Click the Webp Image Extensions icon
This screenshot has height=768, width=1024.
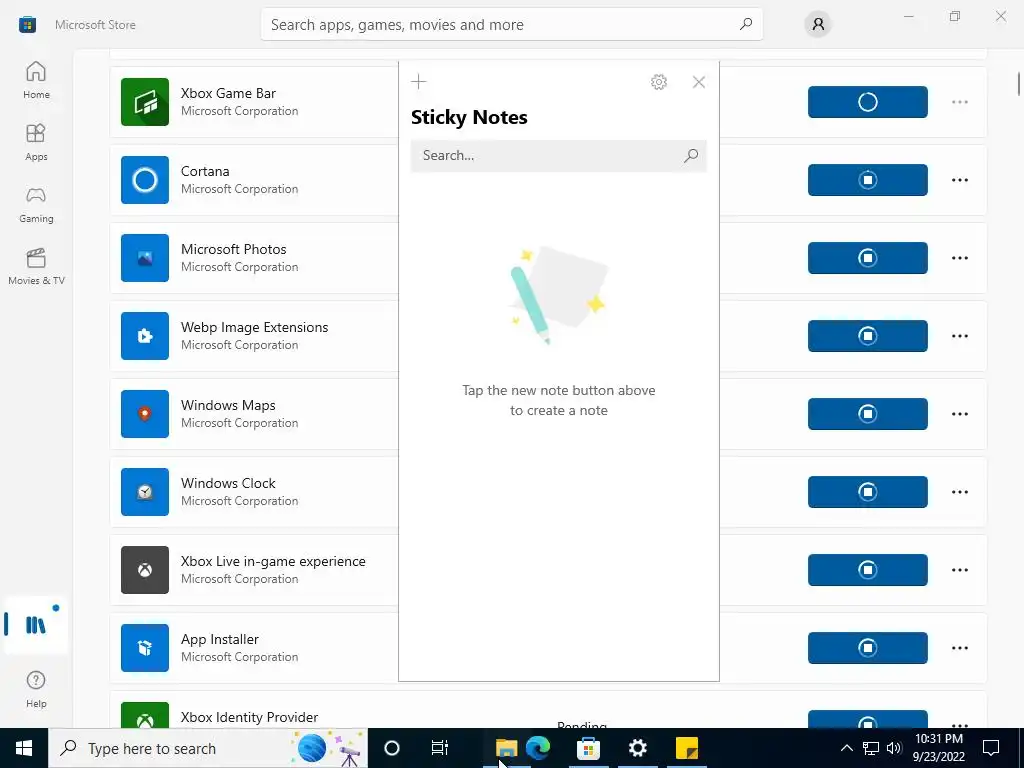point(145,336)
